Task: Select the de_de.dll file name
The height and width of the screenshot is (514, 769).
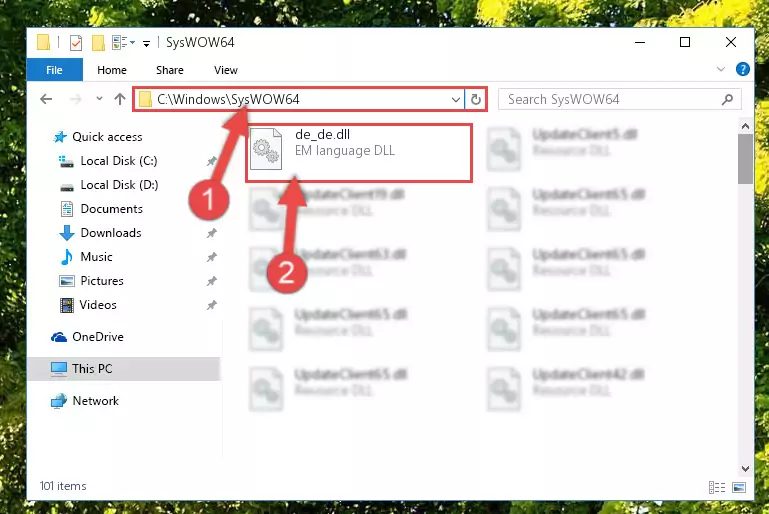Action: [322, 134]
